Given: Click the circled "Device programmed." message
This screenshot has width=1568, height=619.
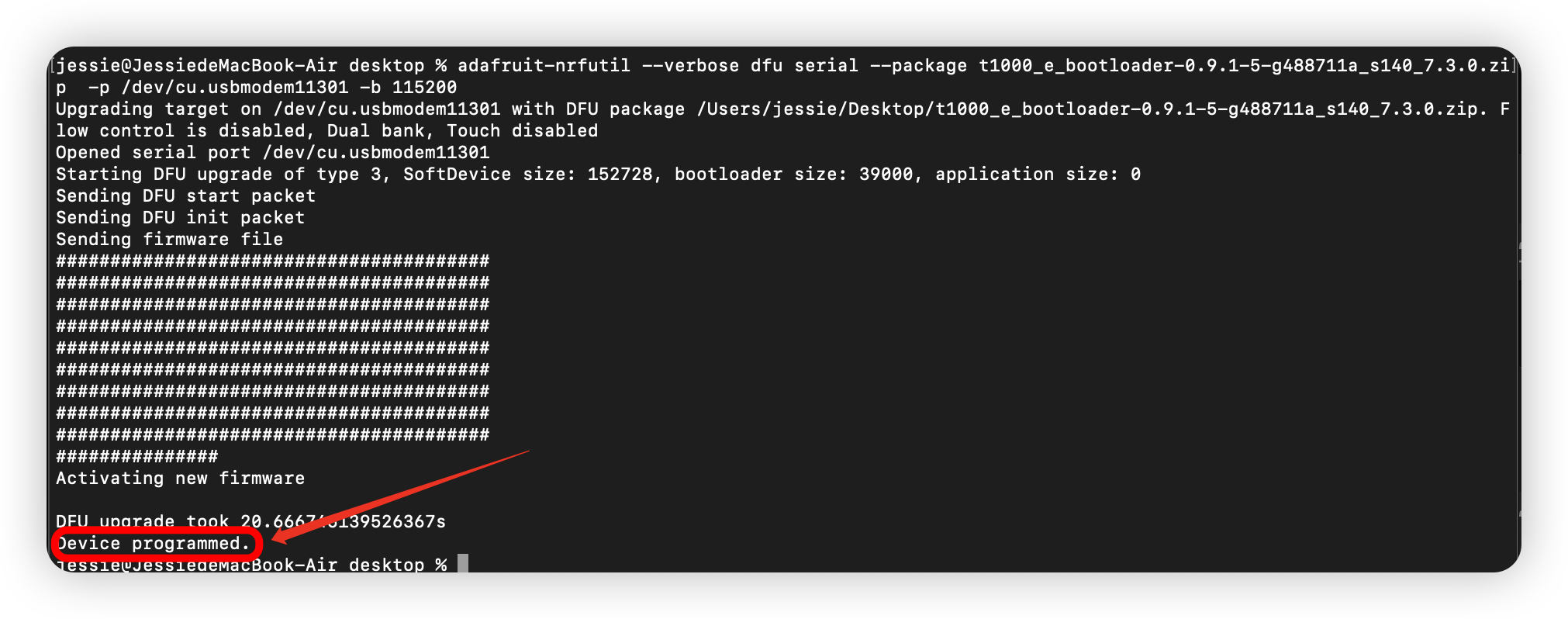Looking at the screenshot, I should coord(153,543).
